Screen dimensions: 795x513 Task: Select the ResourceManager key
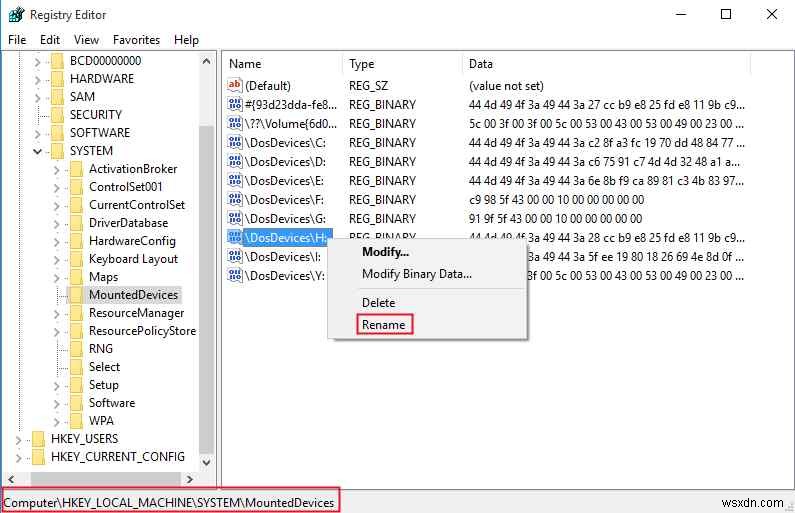pos(136,313)
